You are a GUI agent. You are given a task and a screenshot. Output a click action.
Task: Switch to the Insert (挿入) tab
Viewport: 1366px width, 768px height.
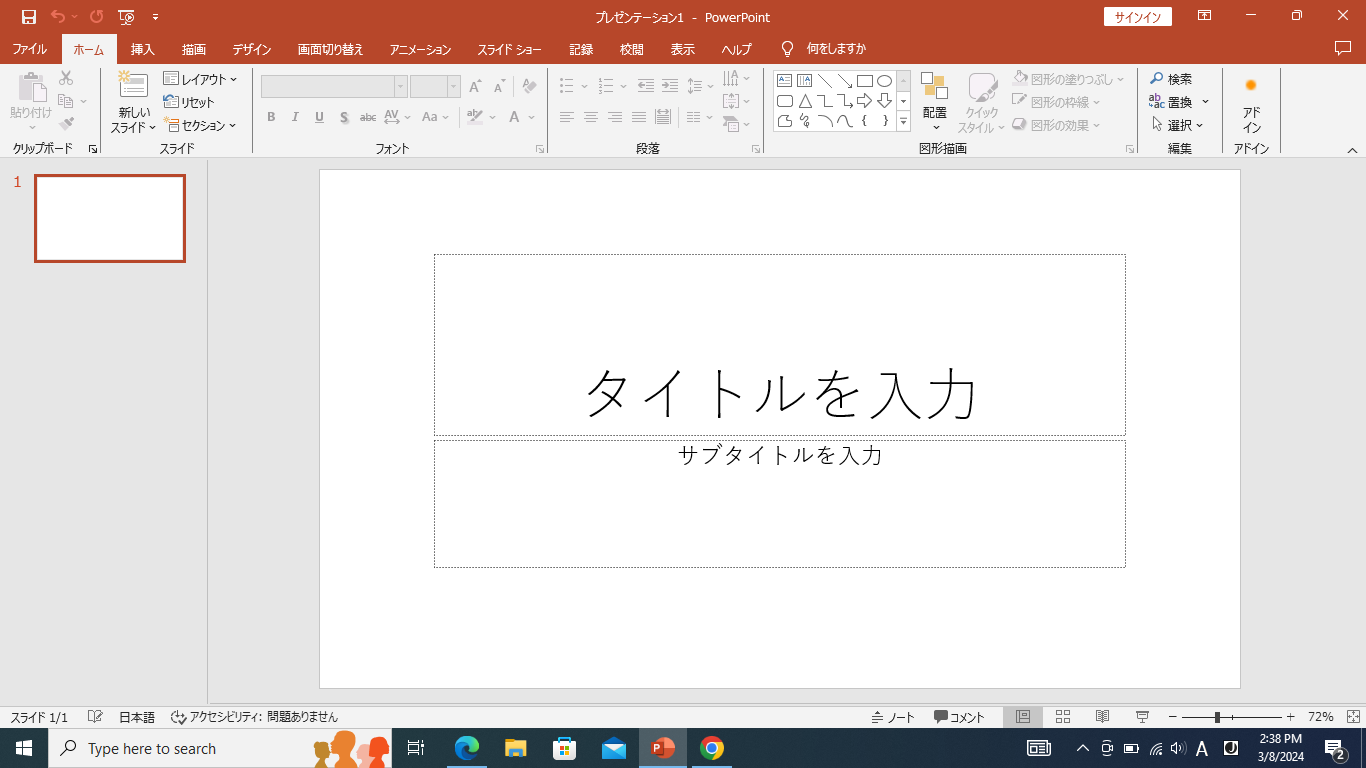(x=143, y=49)
